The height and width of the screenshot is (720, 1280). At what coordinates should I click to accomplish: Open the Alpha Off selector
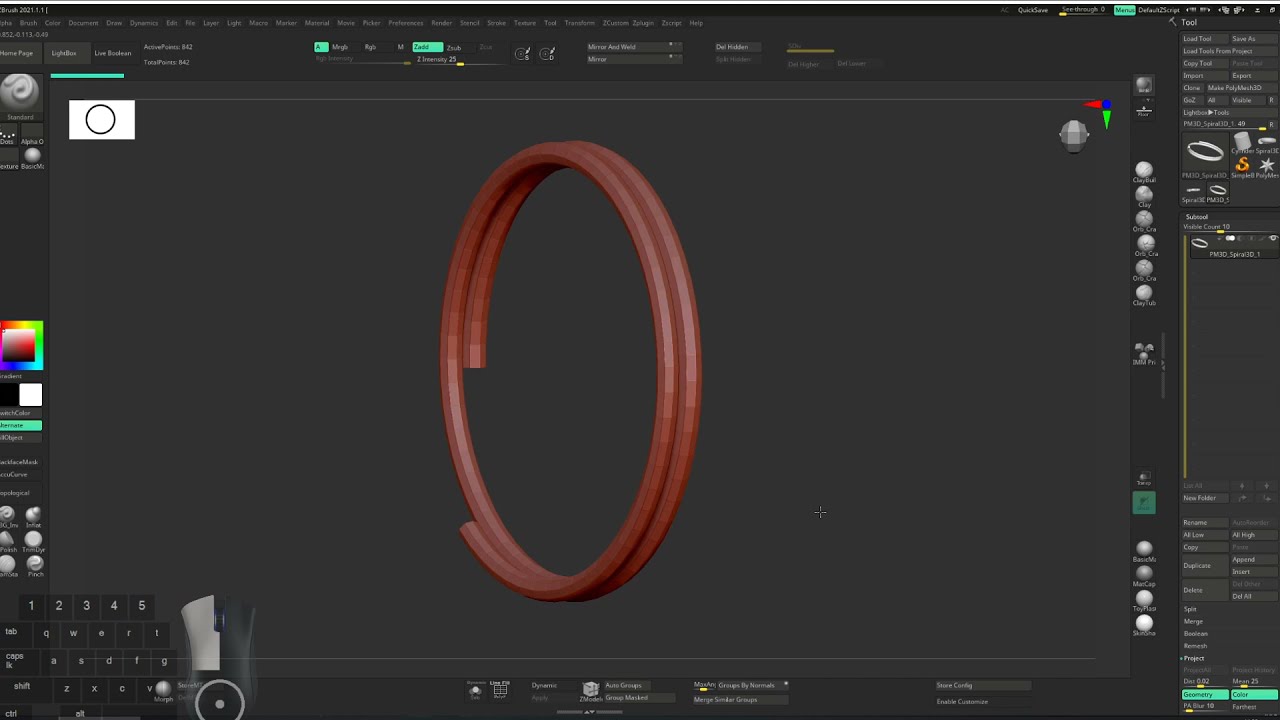(x=32, y=133)
